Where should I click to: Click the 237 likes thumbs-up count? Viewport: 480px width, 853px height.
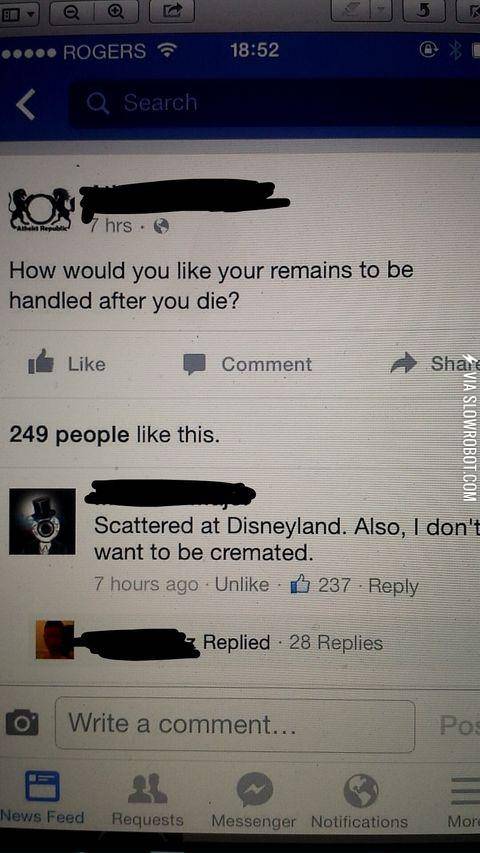pyautogui.click(x=321, y=585)
